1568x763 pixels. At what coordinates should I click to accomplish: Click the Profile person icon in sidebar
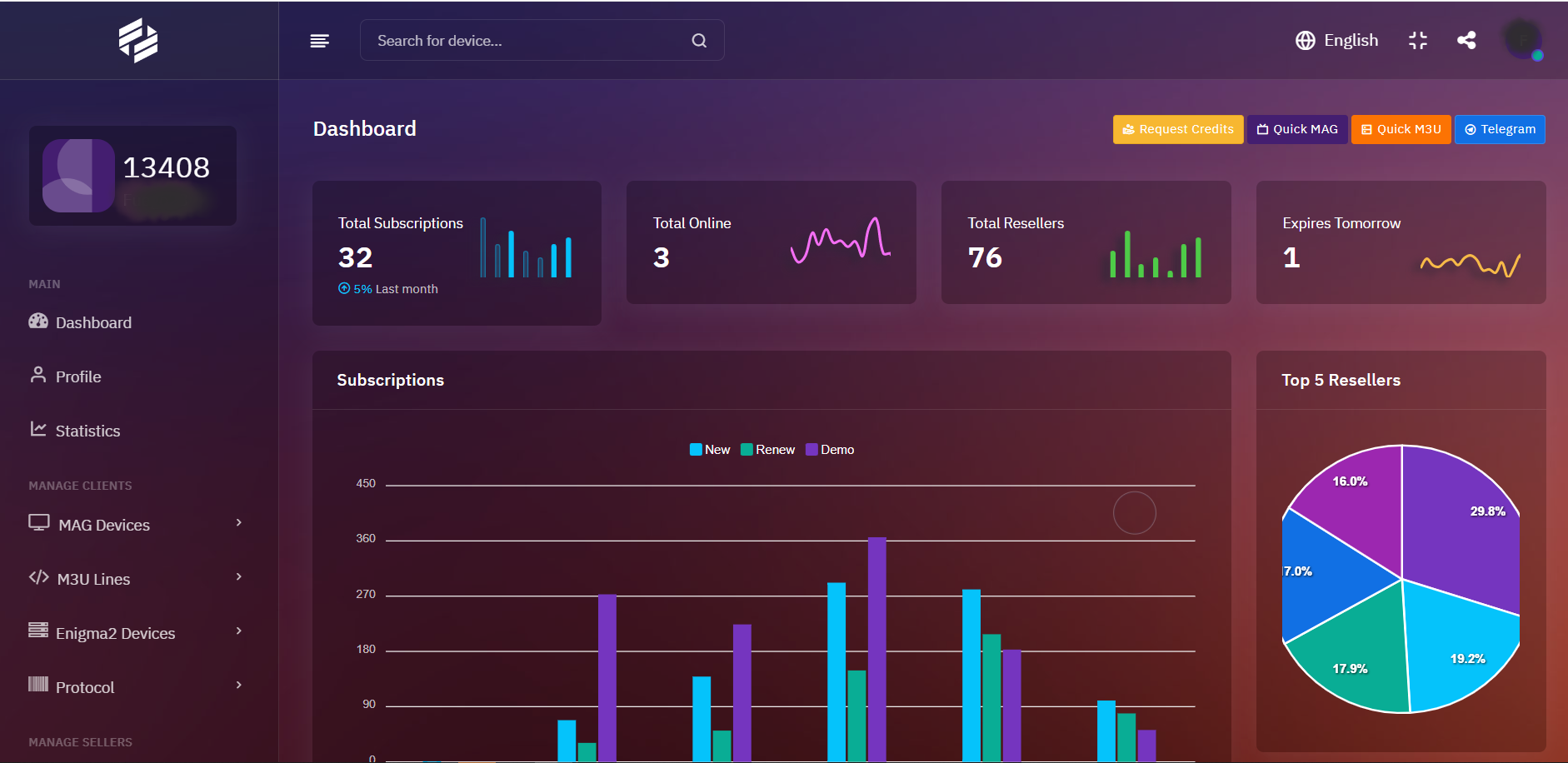(38, 375)
